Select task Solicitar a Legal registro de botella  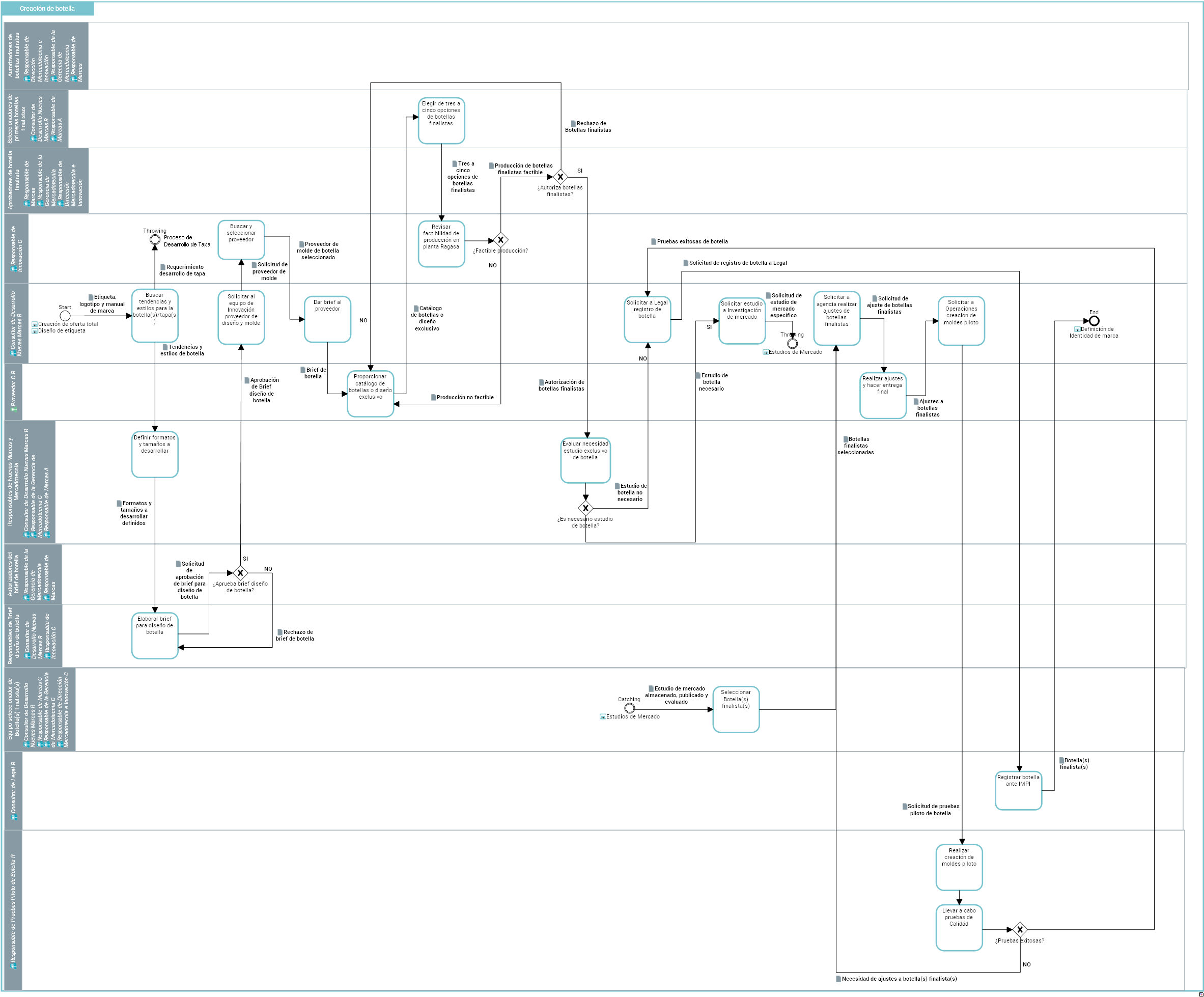647,319
